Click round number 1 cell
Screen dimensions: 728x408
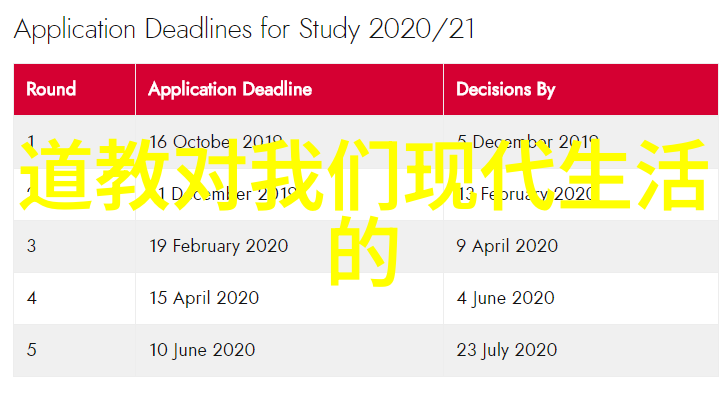[x=74, y=142]
